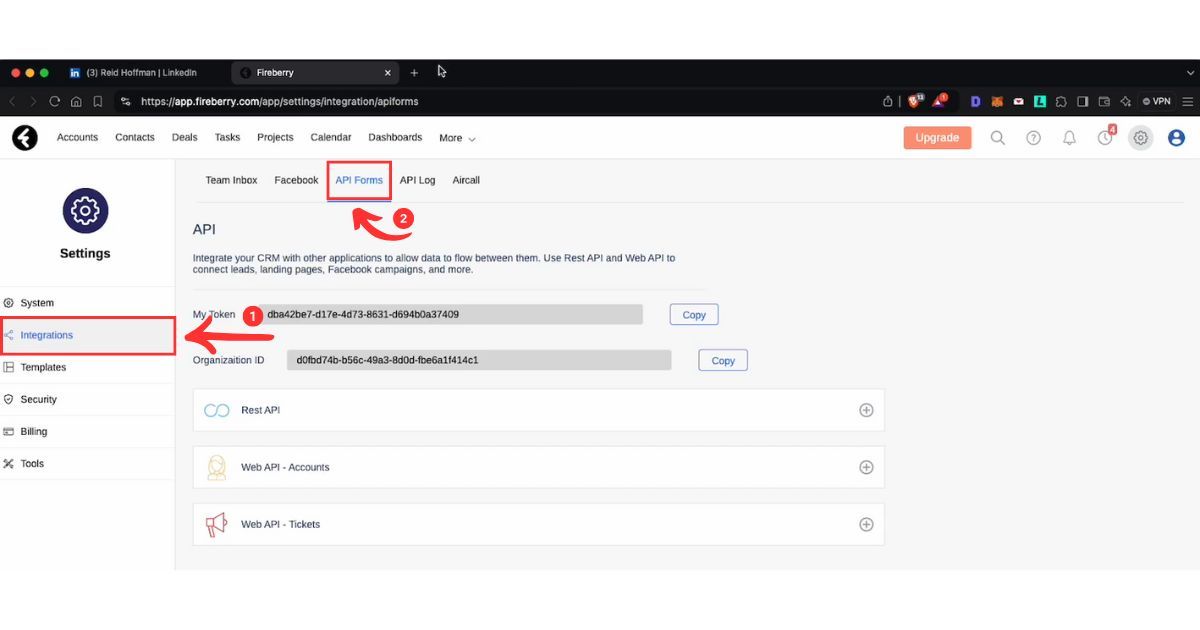The width and height of the screenshot is (1200, 630).
Task: Open the browser hamburger menu
Action: pos(1188,101)
